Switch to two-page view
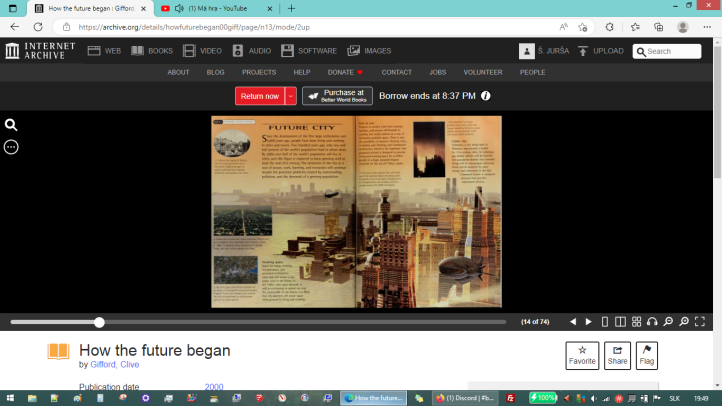This screenshot has width=722, height=406. tap(620, 322)
